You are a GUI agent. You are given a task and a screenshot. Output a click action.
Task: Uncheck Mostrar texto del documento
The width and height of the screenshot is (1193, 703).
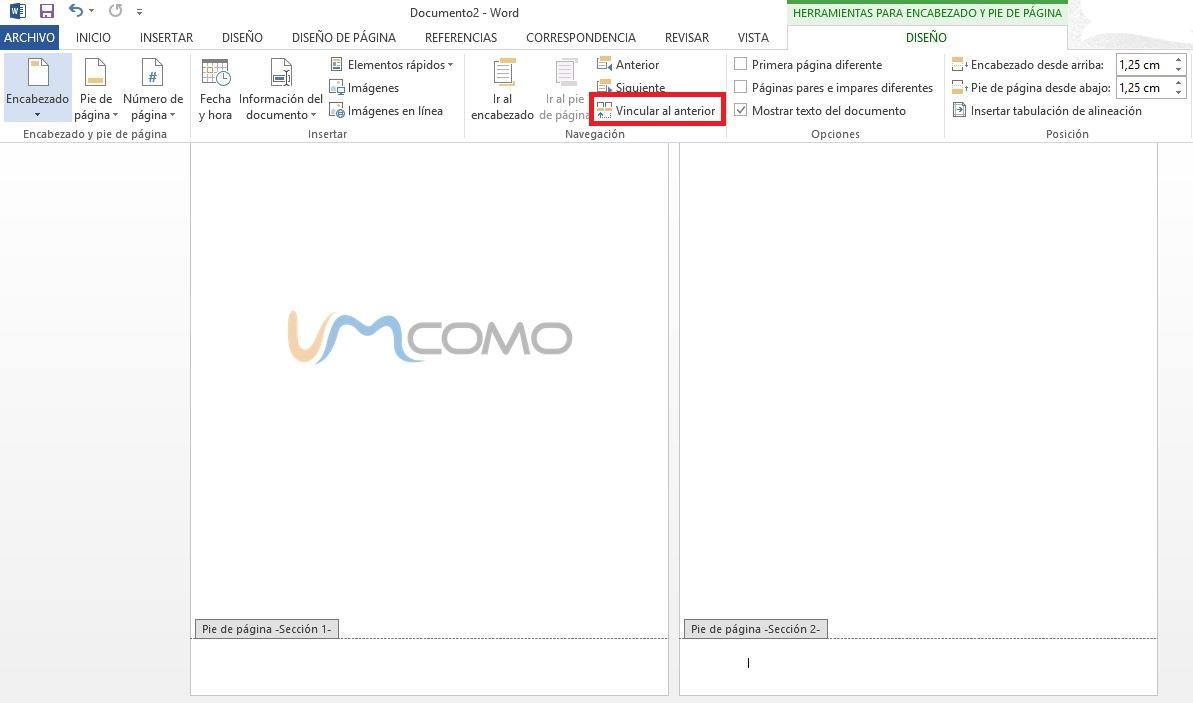coord(741,111)
